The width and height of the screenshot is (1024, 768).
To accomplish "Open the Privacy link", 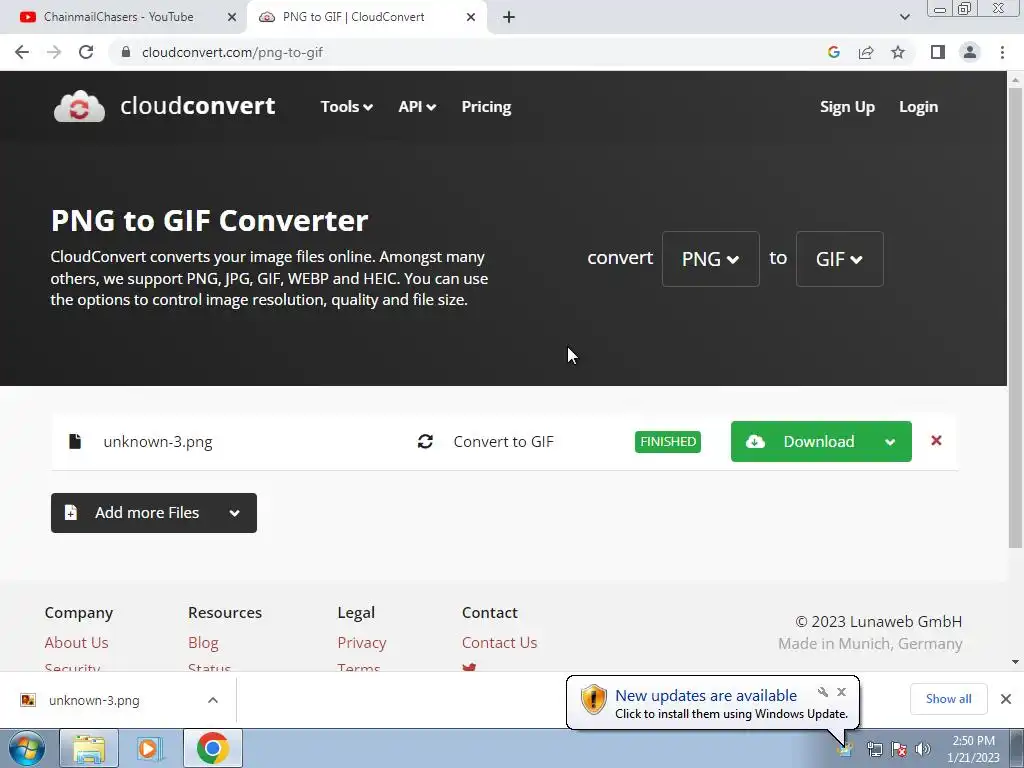I will tap(362, 643).
